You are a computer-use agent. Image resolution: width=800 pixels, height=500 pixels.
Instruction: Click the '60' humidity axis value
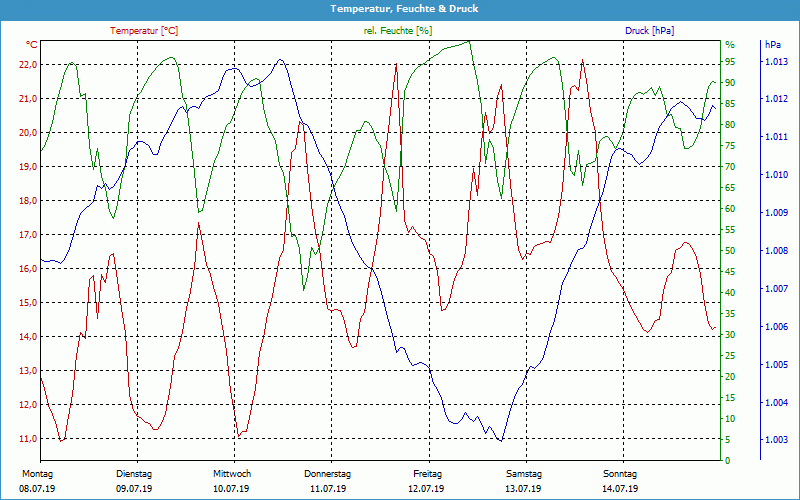[730, 209]
